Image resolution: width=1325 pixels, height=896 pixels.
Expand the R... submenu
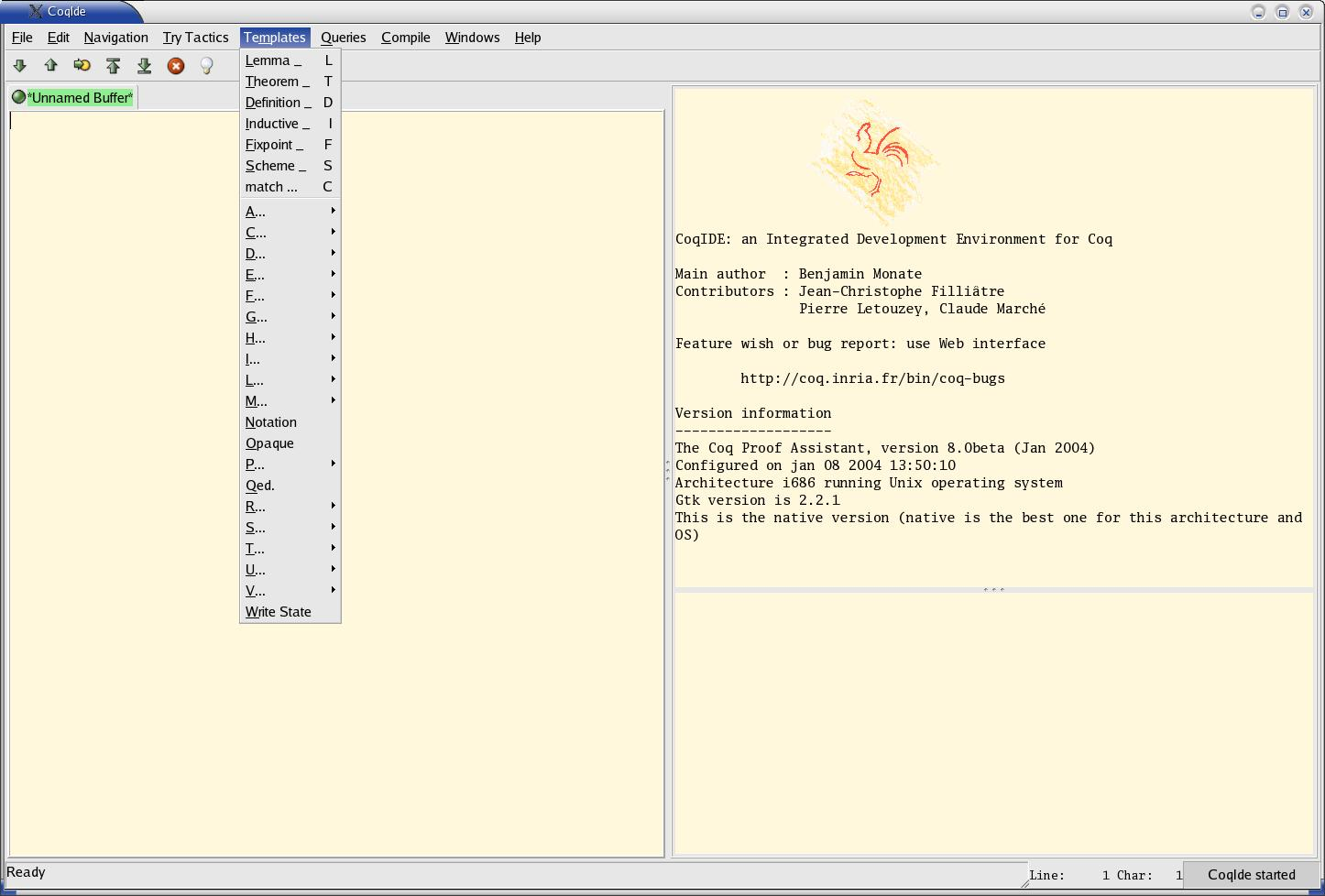coord(290,507)
